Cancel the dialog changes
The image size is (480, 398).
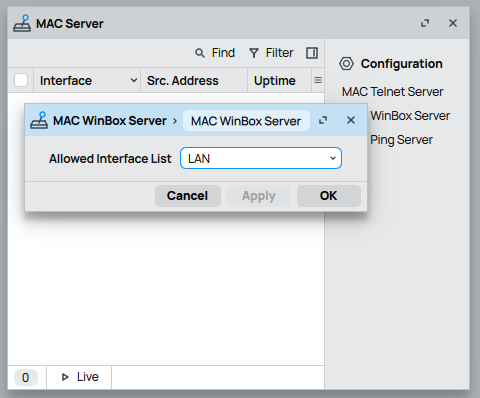[x=187, y=196]
